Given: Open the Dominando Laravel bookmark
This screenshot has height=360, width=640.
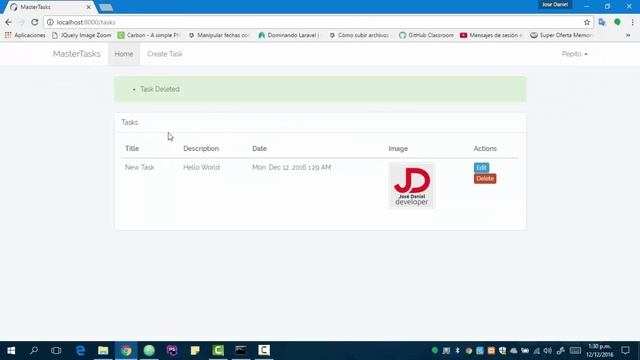Looking at the screenshot, I should click(289, 36).
